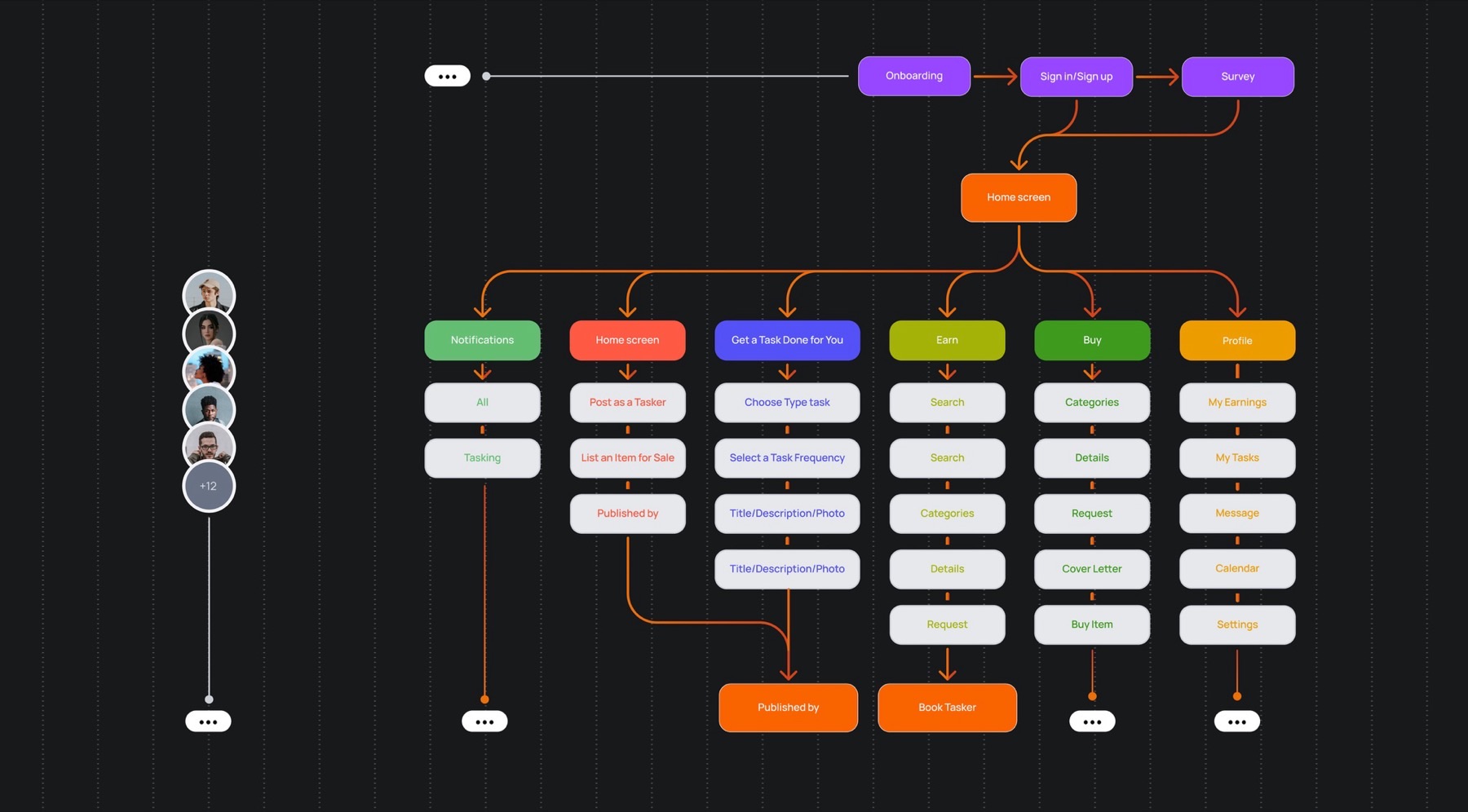Click the orange Published by node

pos(788,708)
